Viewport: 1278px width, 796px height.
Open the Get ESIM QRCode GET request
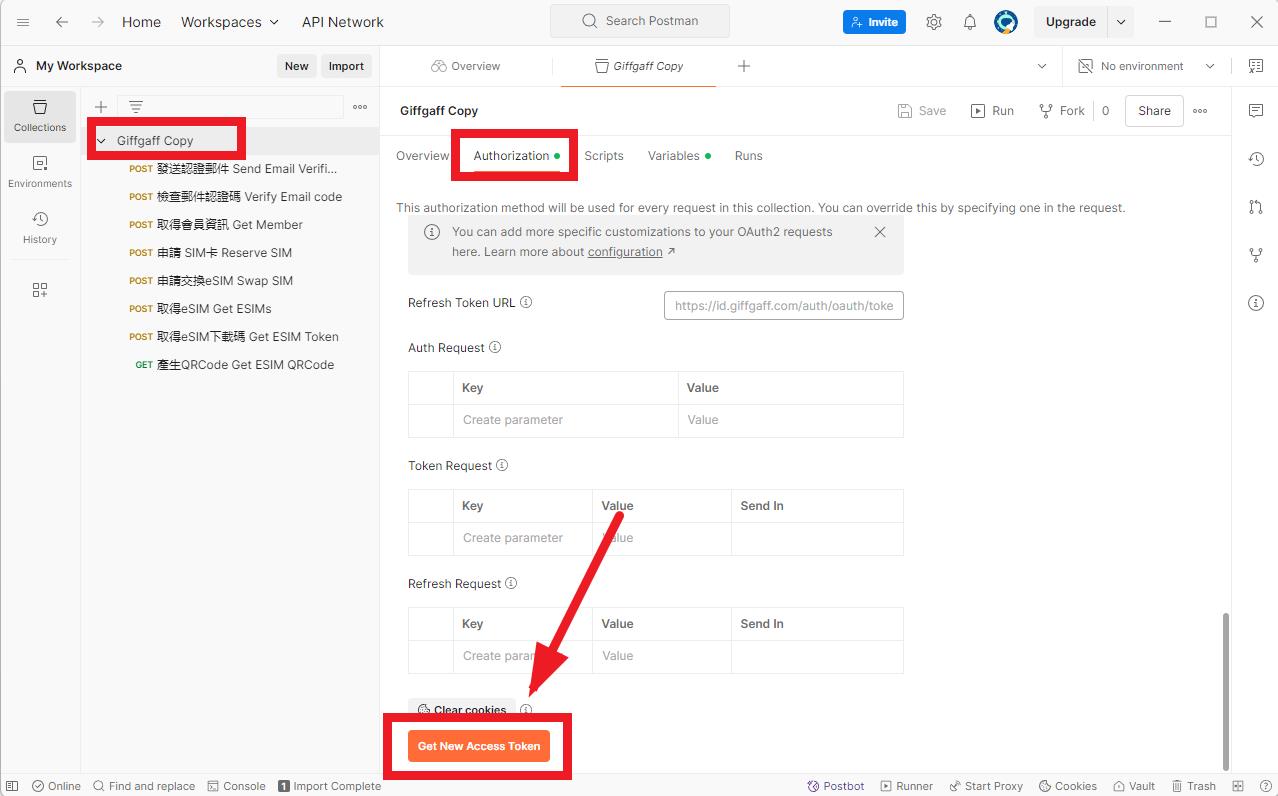(x=234, y=365)
